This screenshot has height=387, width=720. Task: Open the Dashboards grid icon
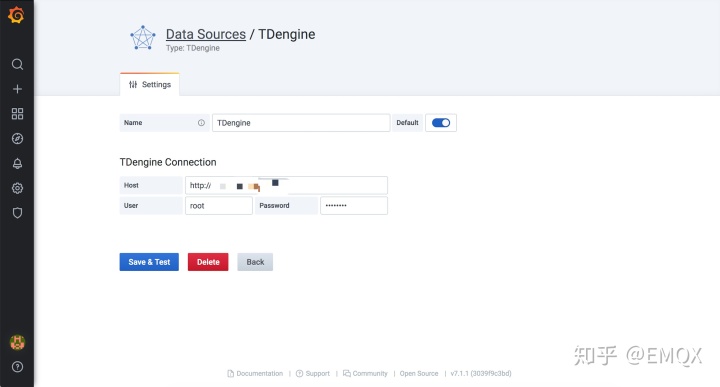[17, 114]
